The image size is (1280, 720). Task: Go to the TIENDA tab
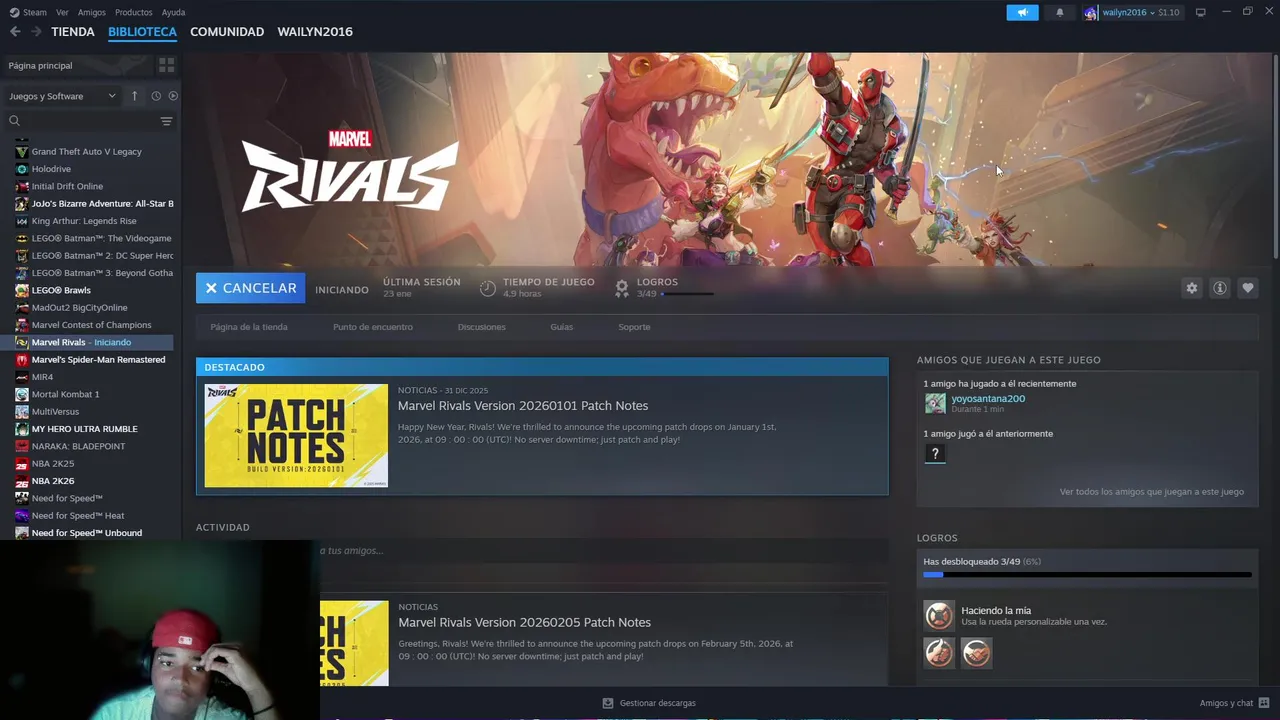[73, 32]
